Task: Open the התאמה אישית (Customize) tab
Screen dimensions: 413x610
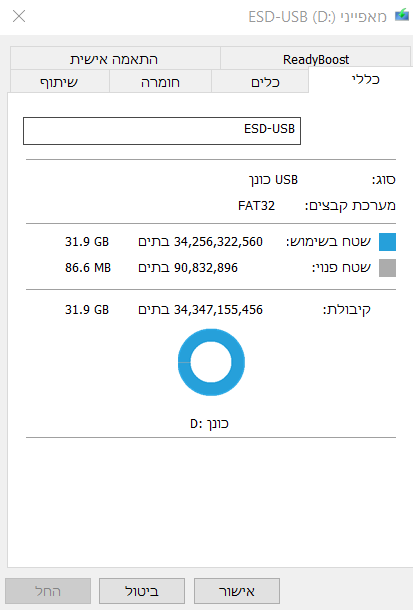Action: [115, 59]
